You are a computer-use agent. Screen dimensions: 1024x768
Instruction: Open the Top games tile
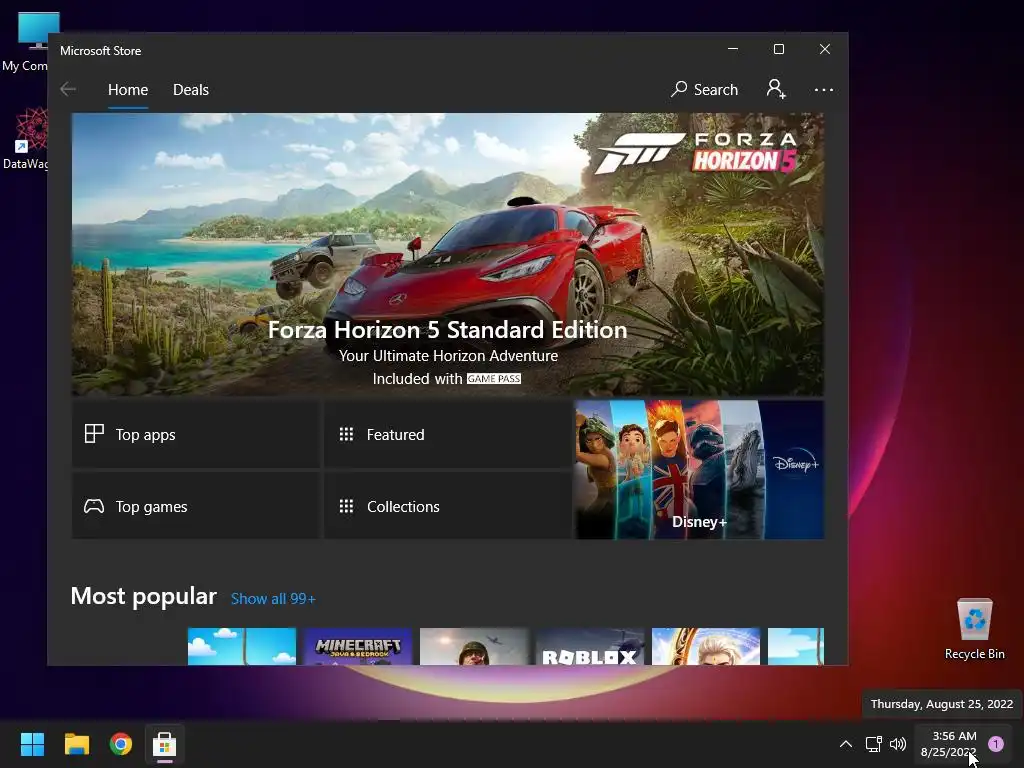coord(195,506)
